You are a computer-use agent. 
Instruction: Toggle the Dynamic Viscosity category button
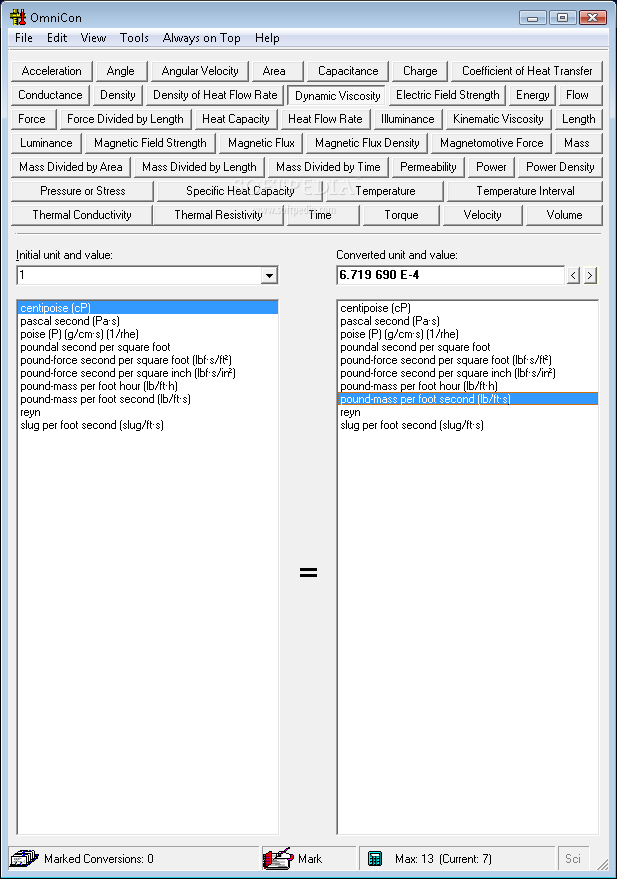[337, 96]
